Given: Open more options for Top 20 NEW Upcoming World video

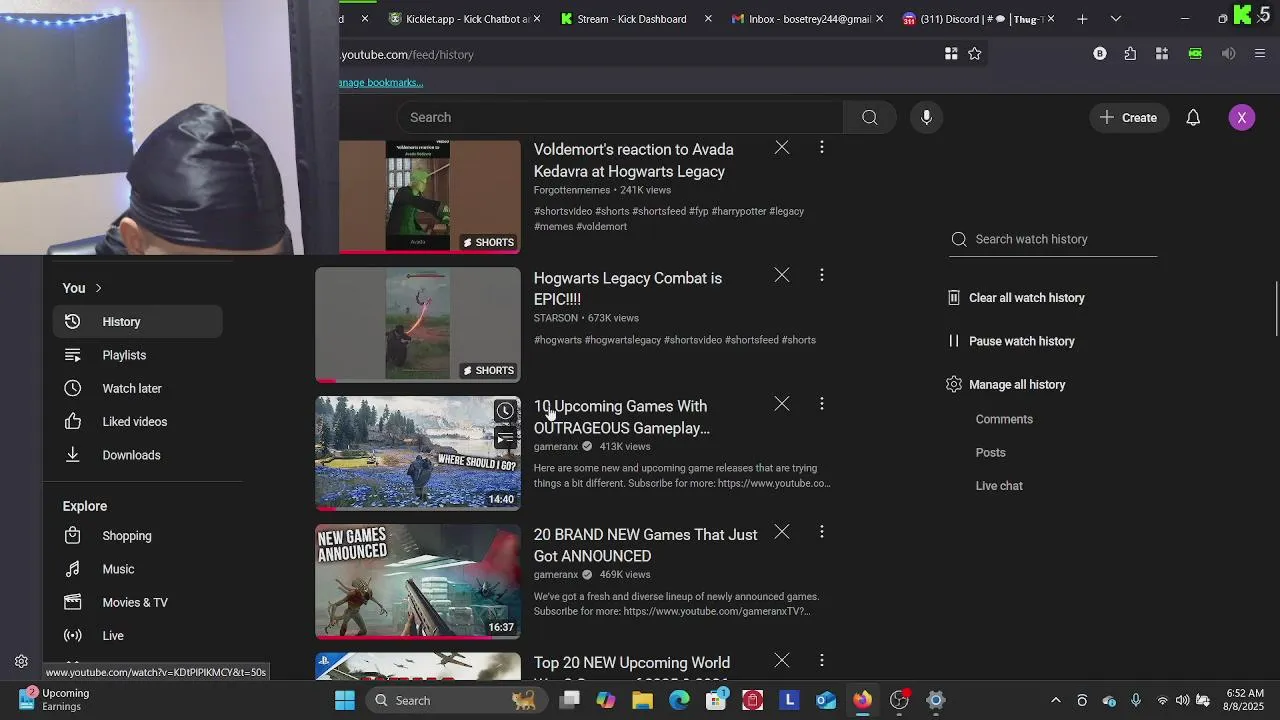Looking at the screenshot, I should pyautogui.click(x=822, y=660).
